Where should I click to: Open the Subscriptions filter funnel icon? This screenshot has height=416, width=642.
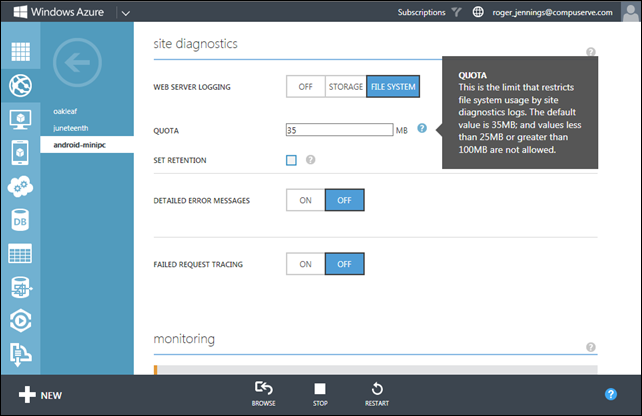pyautogui.click(x=457, y=12)
